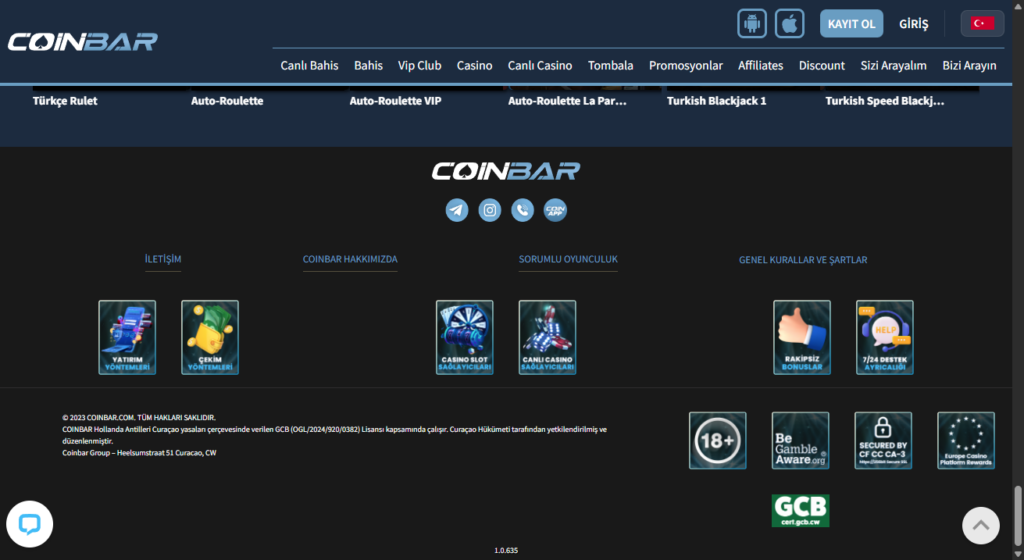Image resolution: width=1024 pixels, height=560 pixels.
Task: Open the Telegram social link
Action: tap(457, 210)
